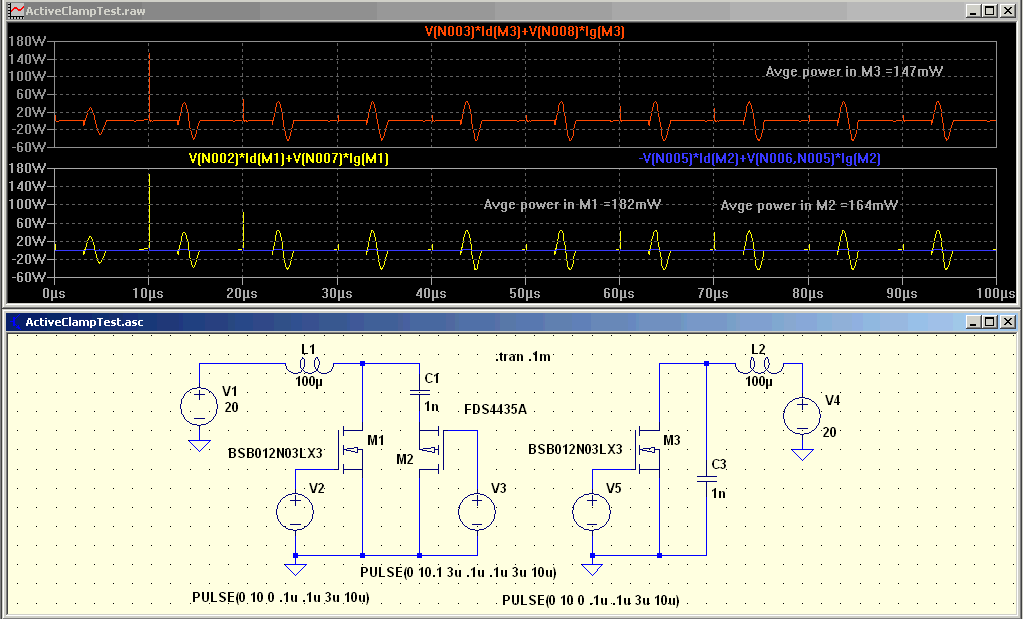Click the '.tran .1m' simulation directive
This screenshot has width=1024, height=619.
522,357
